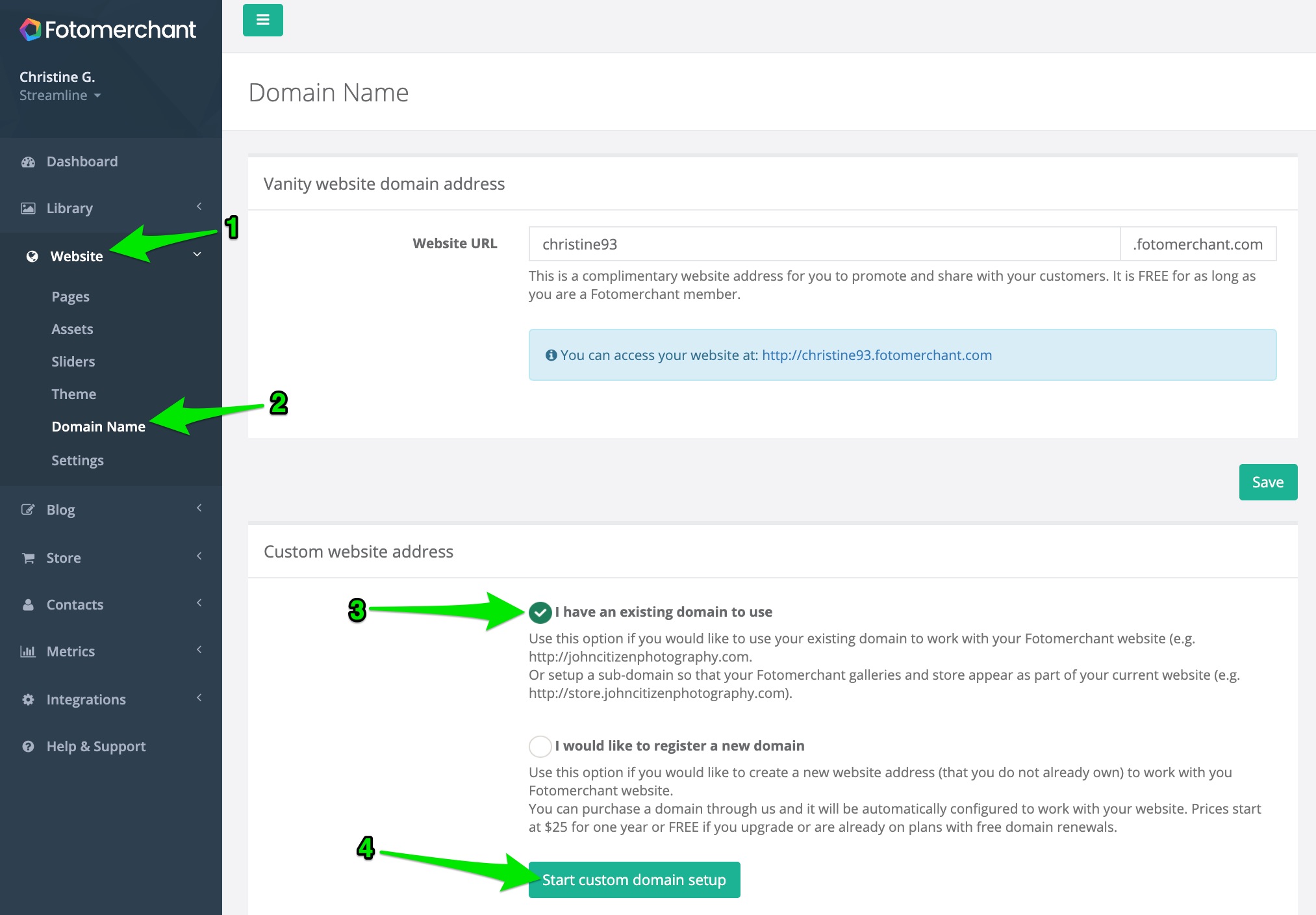Click the Website globe icon

pyautogui.click(x=32, y=257)
